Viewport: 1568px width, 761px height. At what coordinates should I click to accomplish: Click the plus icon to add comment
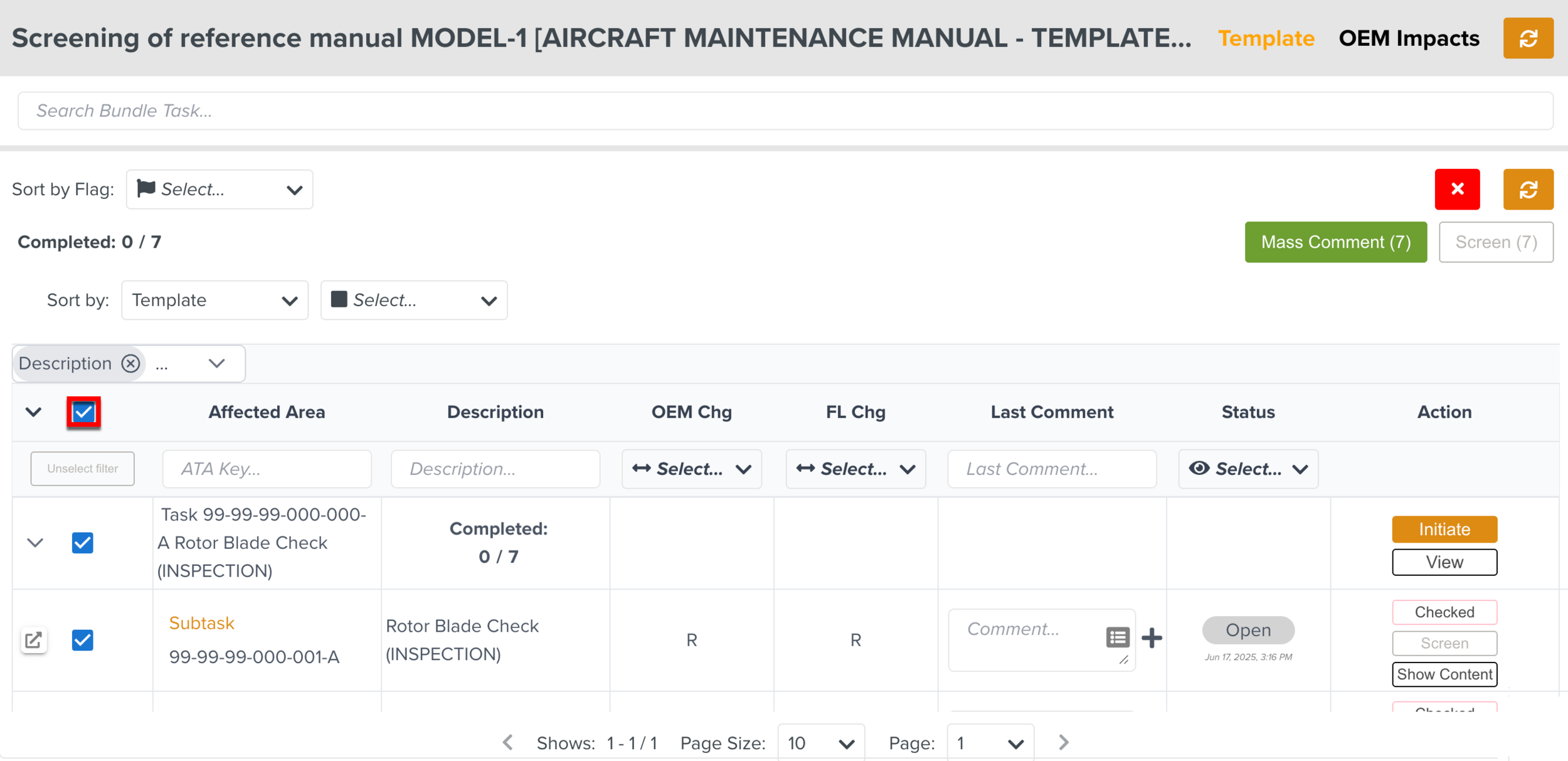pyautogui.click(x=1152, y=638)
